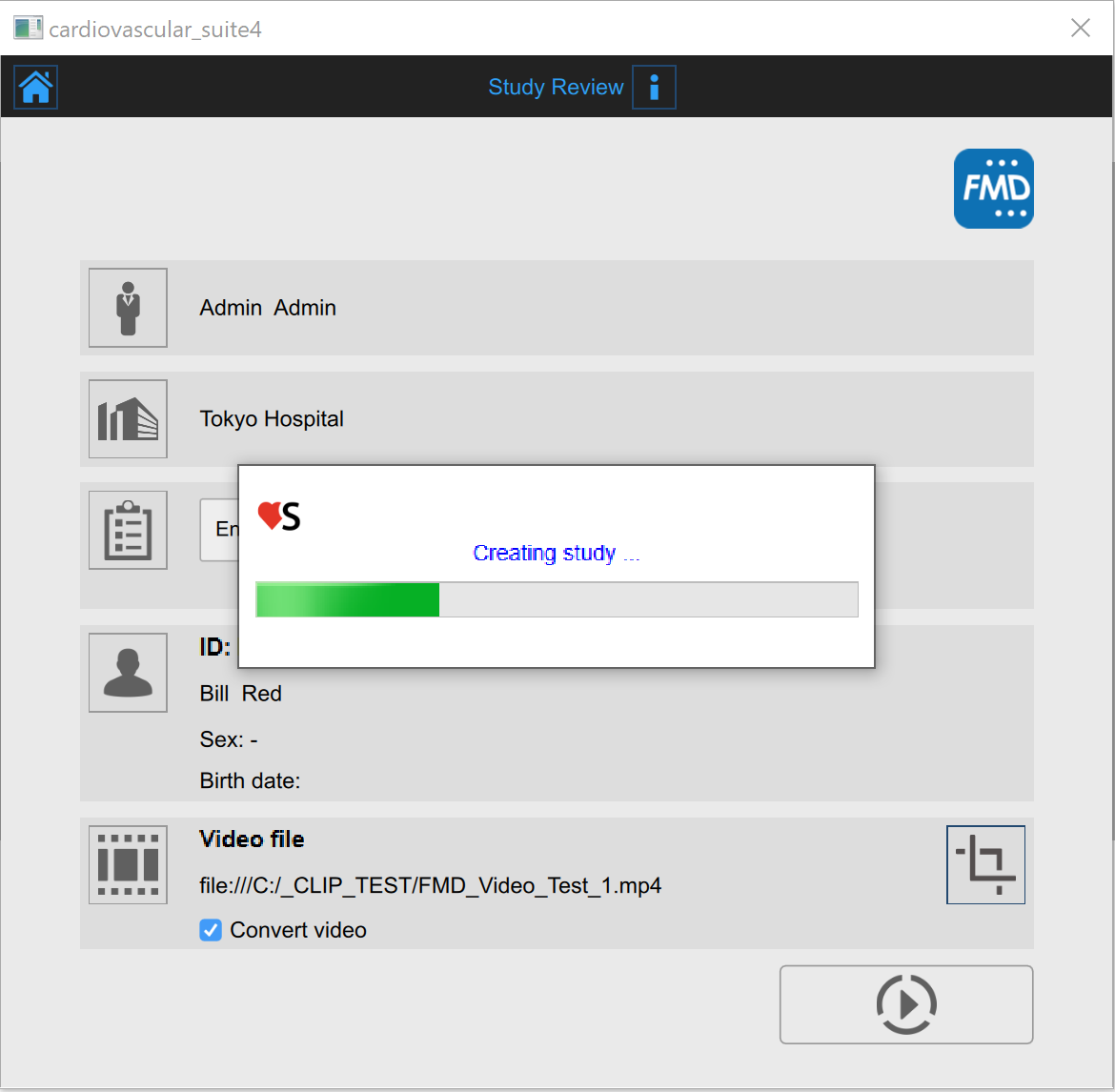Screen dimensions: 1115x1092
Task: Open the info button beside Study Review
Action: [x=654, y=87]
